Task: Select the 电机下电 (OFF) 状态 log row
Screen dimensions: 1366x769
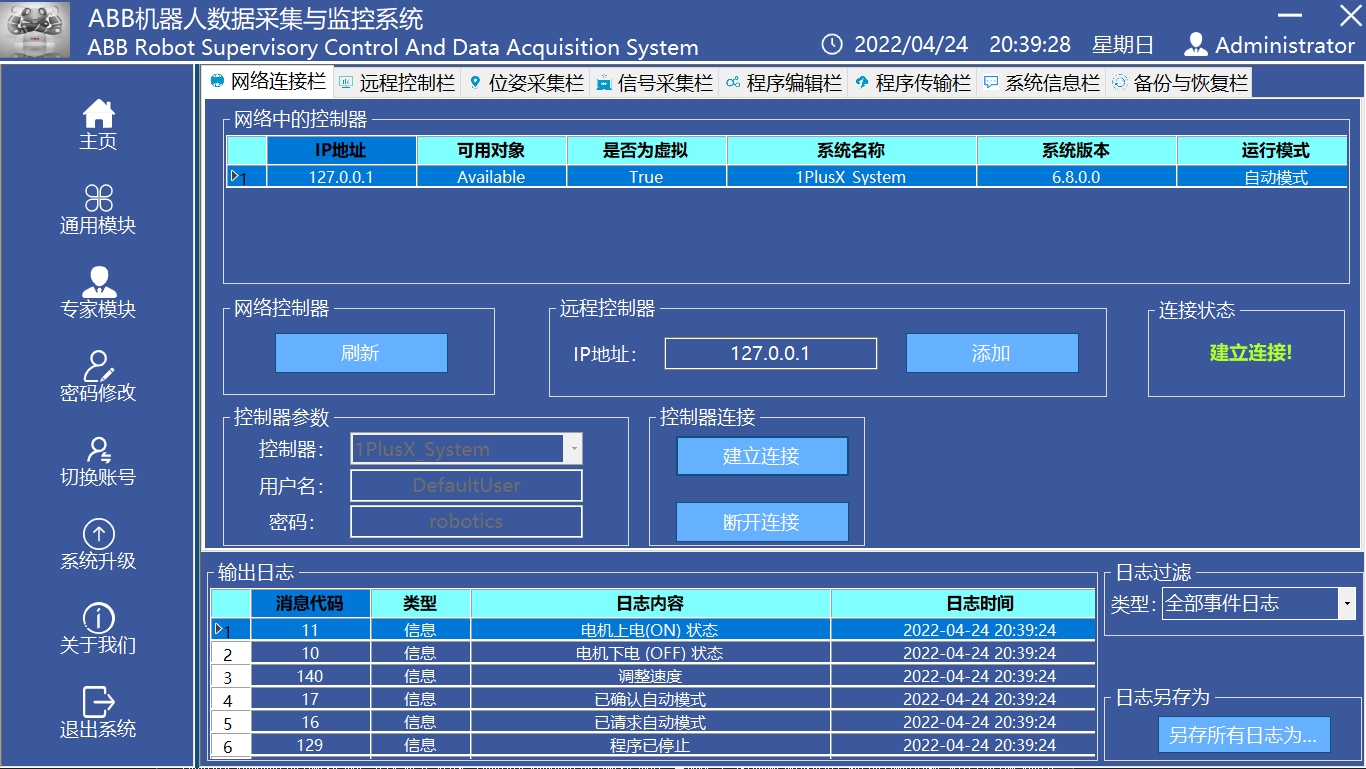Action: point(653,653)
